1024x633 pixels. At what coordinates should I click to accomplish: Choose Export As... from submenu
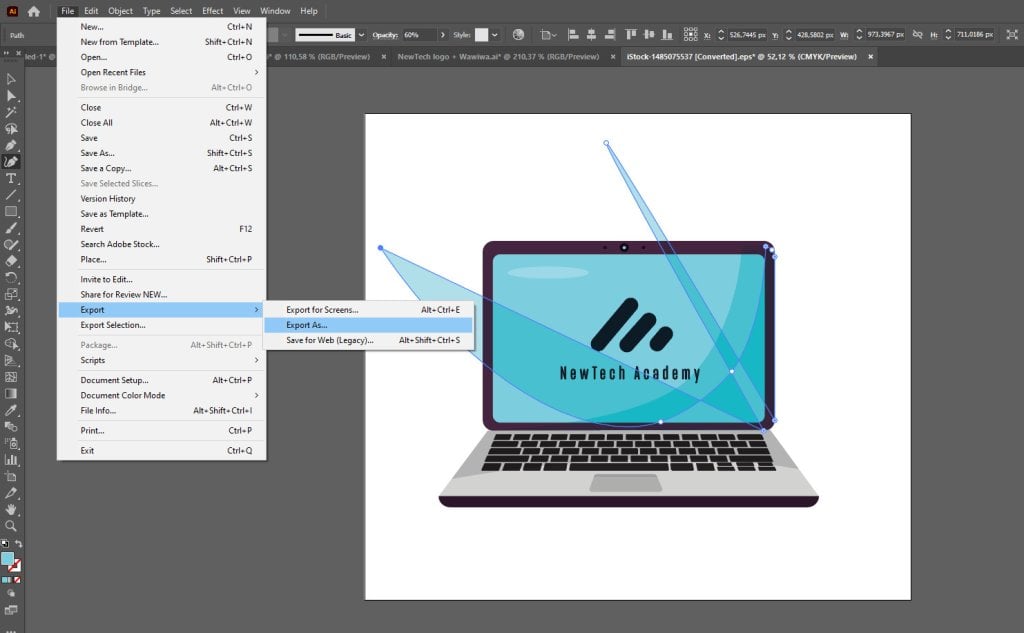(x=368, y=325)
